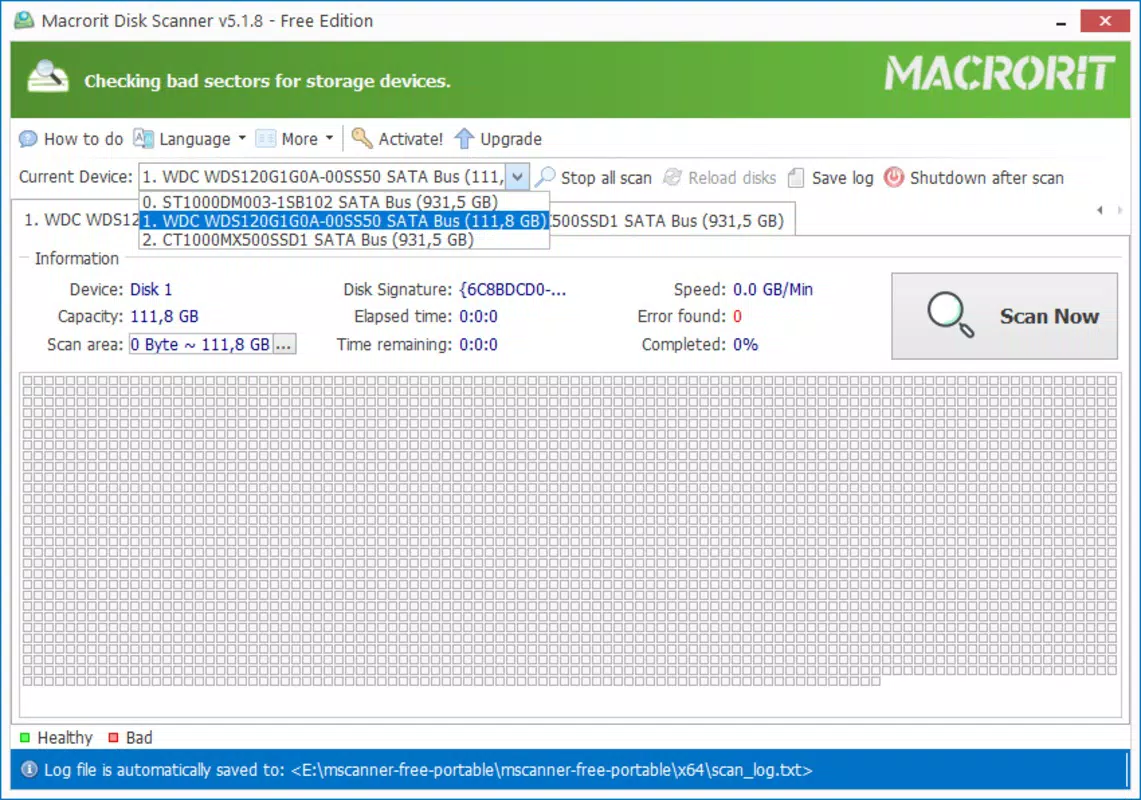This screenshot has width=1141, height=800.
Task: Click the Elapsed time 0:0:0 value
Action: (x=478, y=317)
